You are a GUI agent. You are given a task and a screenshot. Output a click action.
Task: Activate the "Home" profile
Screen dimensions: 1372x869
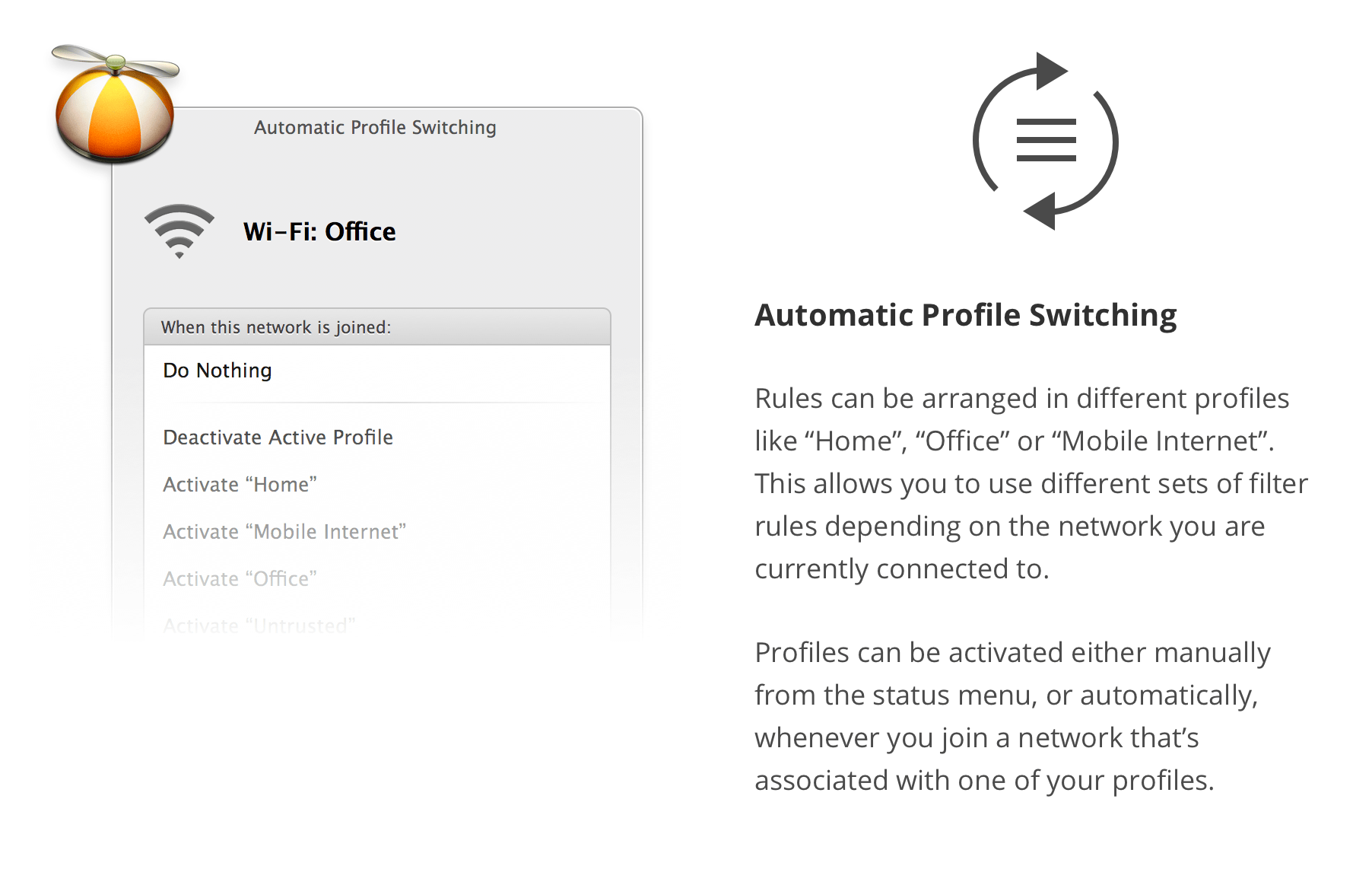240,484
